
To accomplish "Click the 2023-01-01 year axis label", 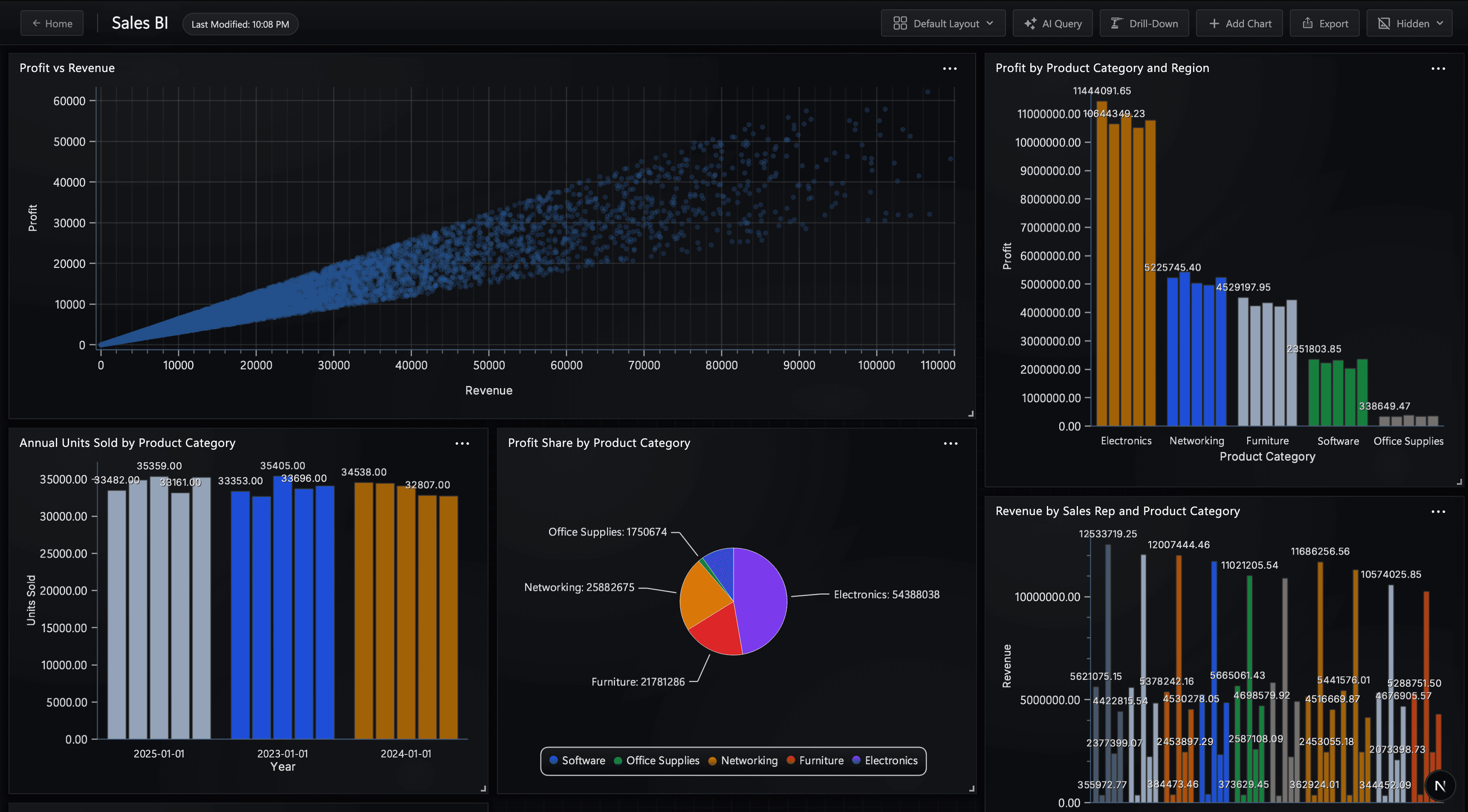I will coord(282,753).
